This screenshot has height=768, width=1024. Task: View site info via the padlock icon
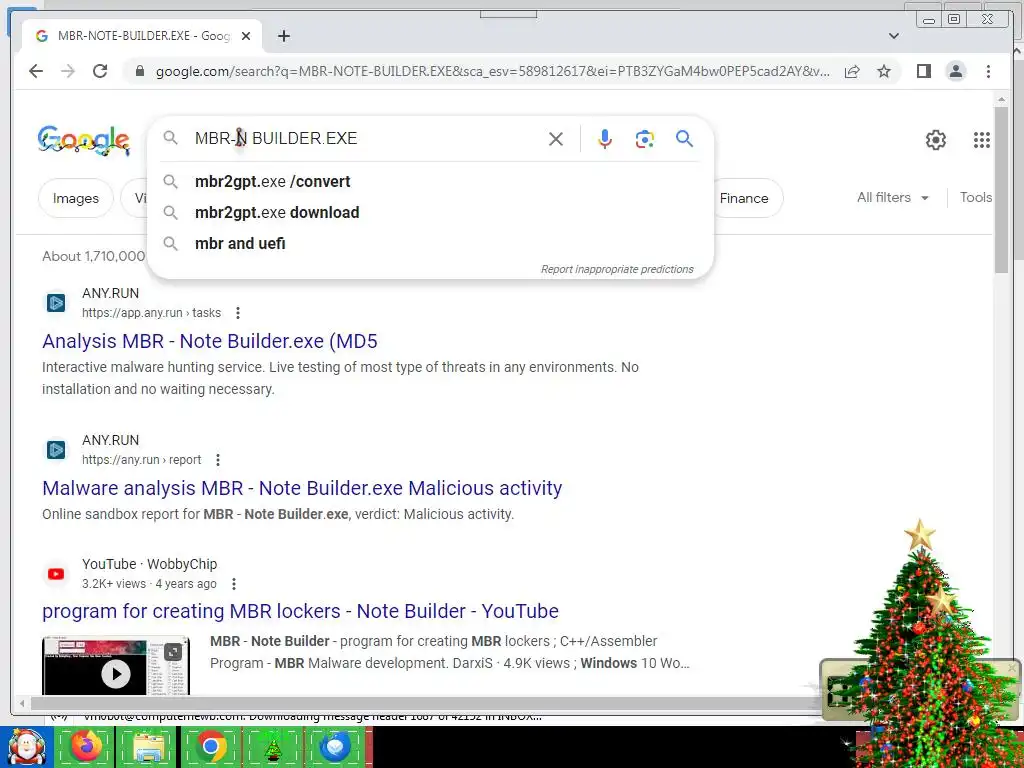coord(139,71)
